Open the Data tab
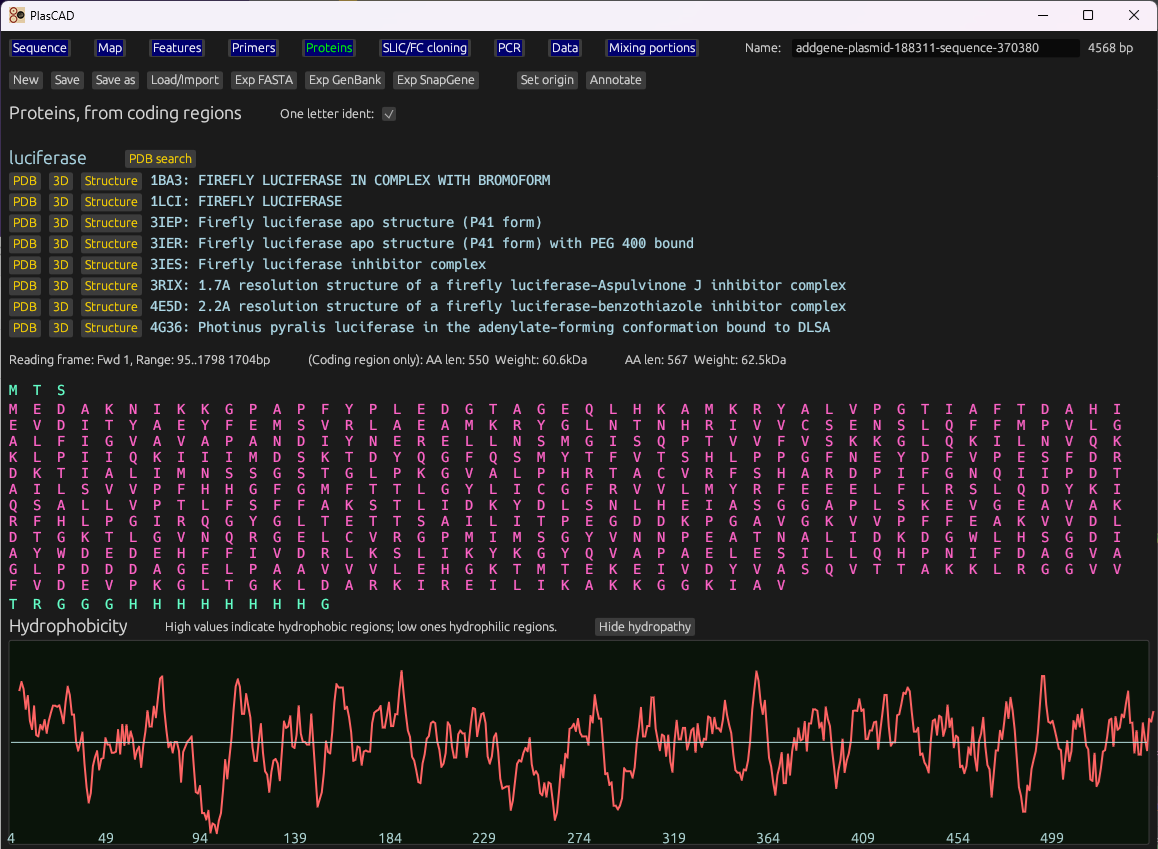Image resolution: width=1158 pixels, height=849 pixels. pos(565,48)
